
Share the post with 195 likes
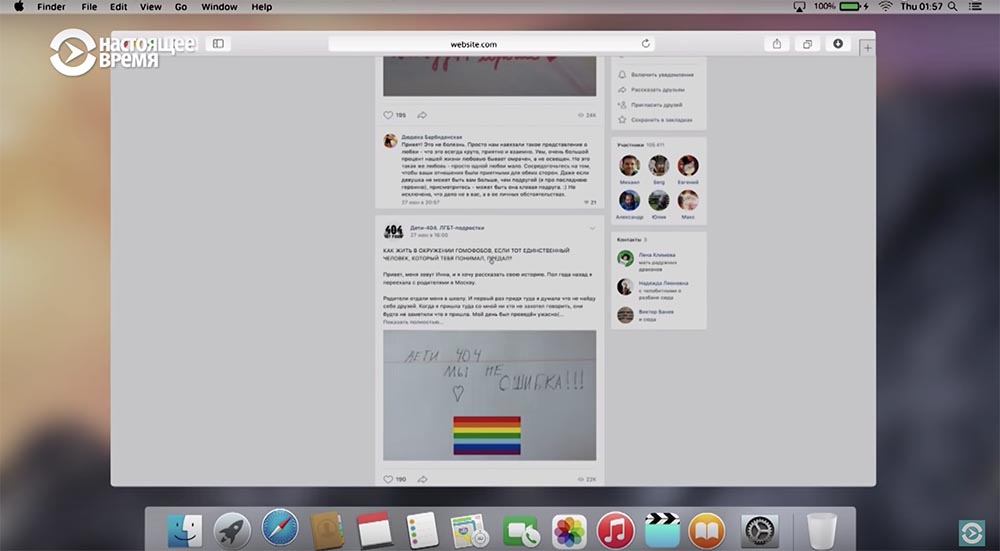(x=422, y=115)
